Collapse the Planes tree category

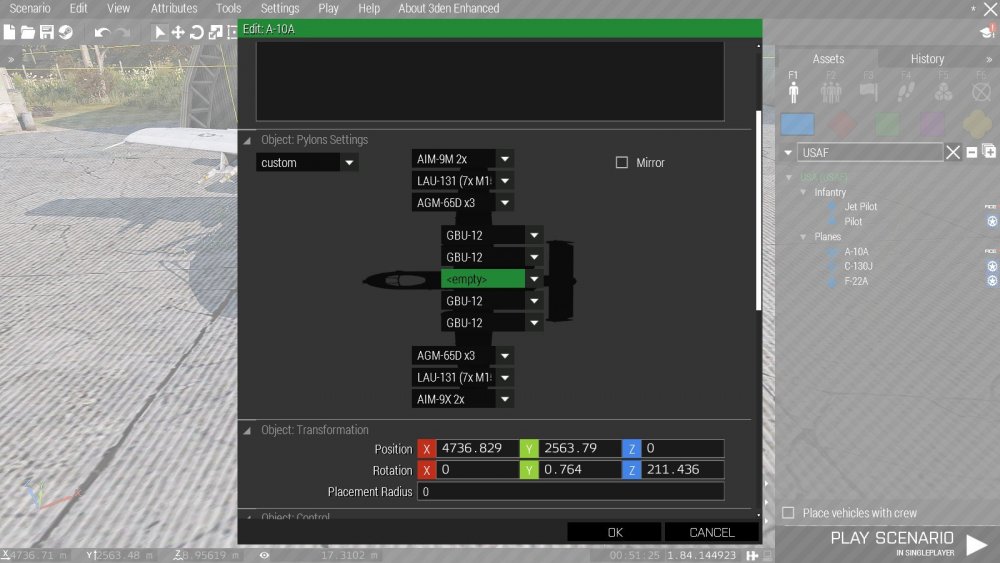click(804, 237)
